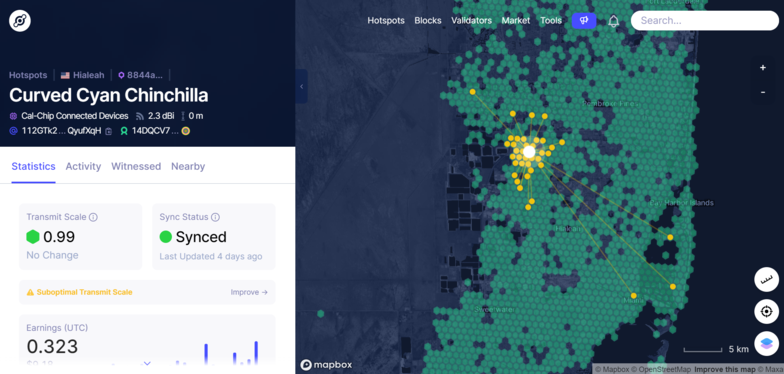Open the 8844a hex breadcrumb

(x=145, y=76)
